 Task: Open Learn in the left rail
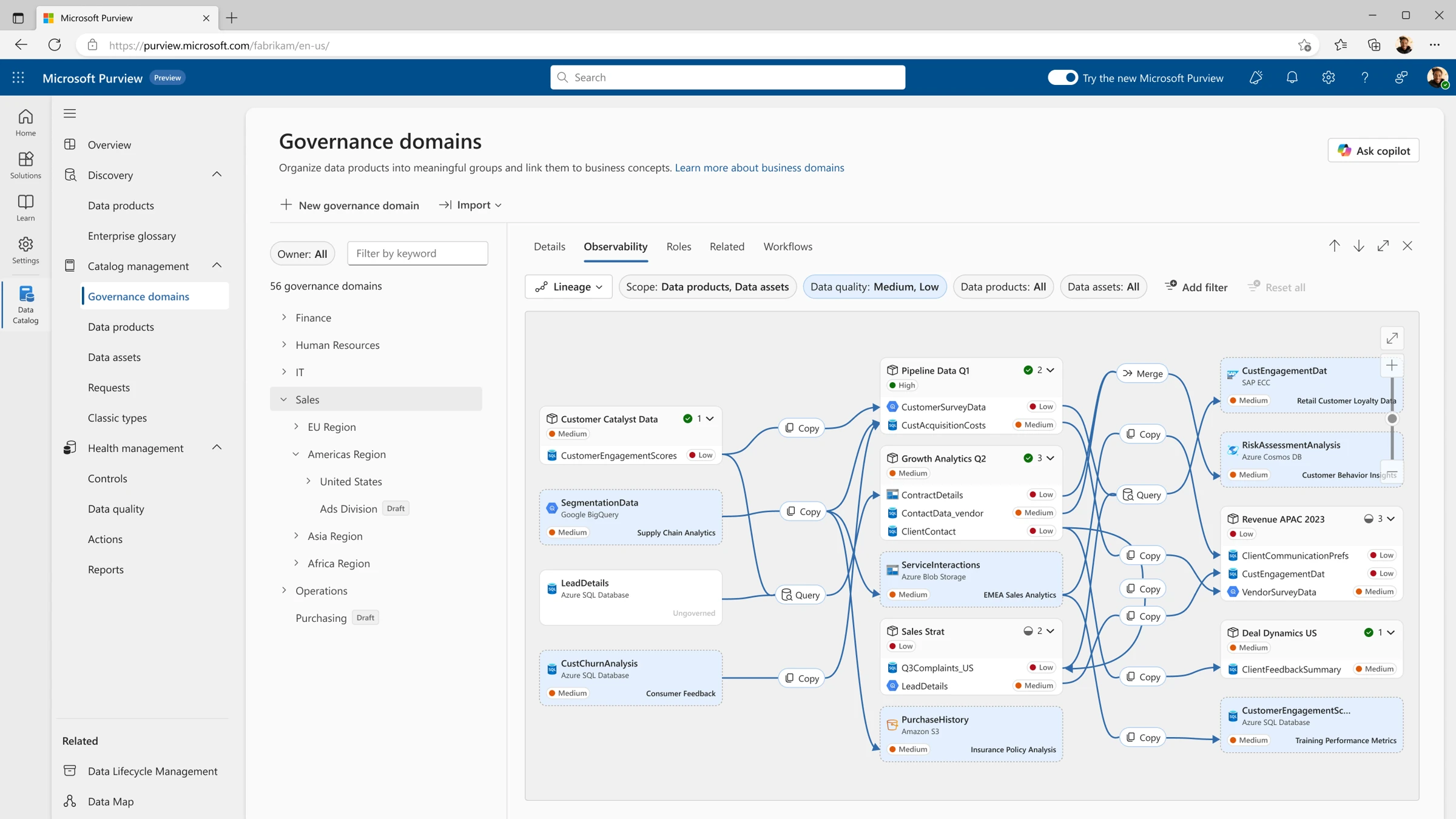tap(25, 207)
